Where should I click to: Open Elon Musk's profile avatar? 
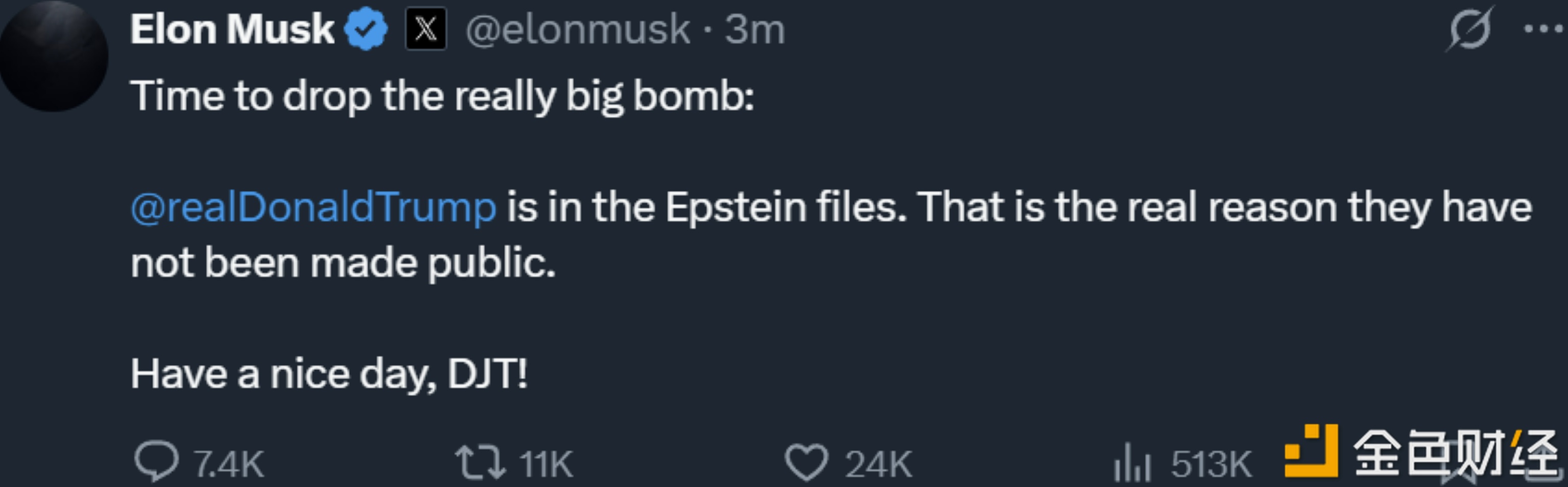point(54,56)
